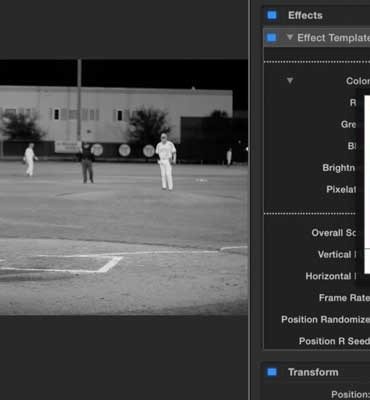Select the Effects section header label
The image size is (370, 400).
click(305, 15)
